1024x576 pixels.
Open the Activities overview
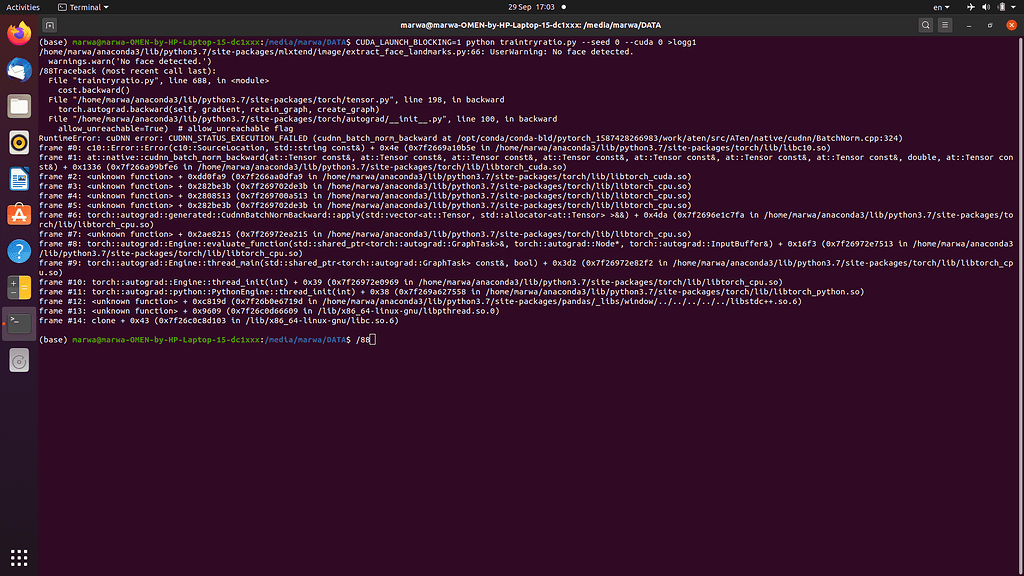22,7
